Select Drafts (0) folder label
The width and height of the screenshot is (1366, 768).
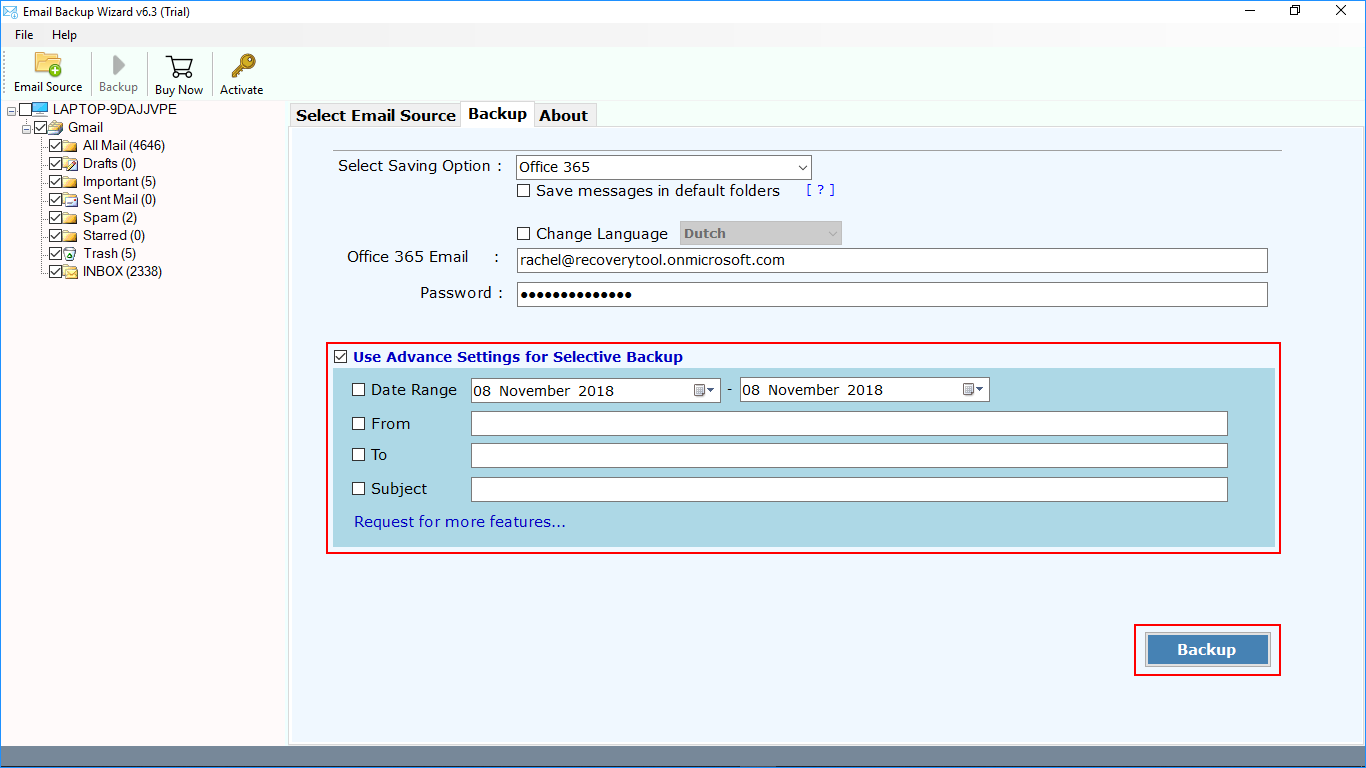pos(109,163)
